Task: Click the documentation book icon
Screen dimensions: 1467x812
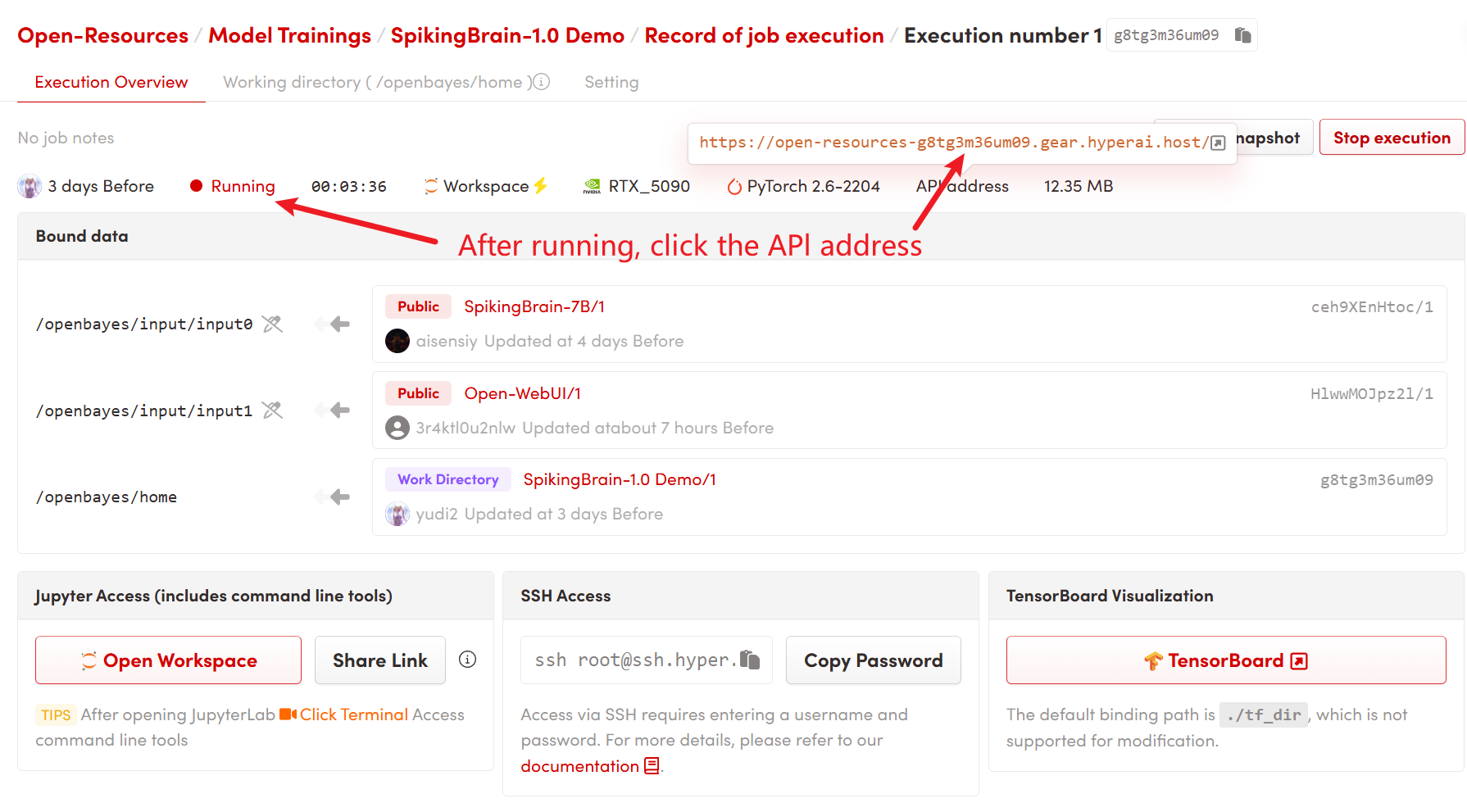Action: coord(652,766)
